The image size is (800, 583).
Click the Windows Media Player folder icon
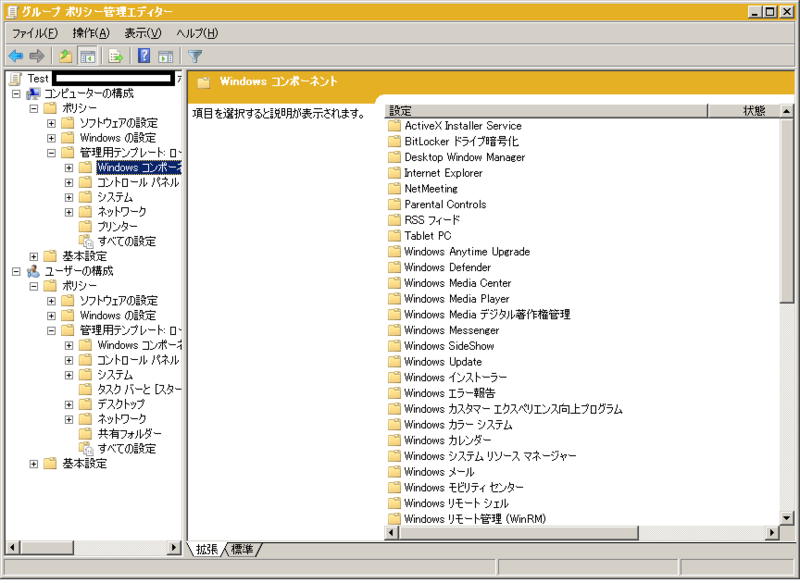pyautogui.click(x=394, y=299)
